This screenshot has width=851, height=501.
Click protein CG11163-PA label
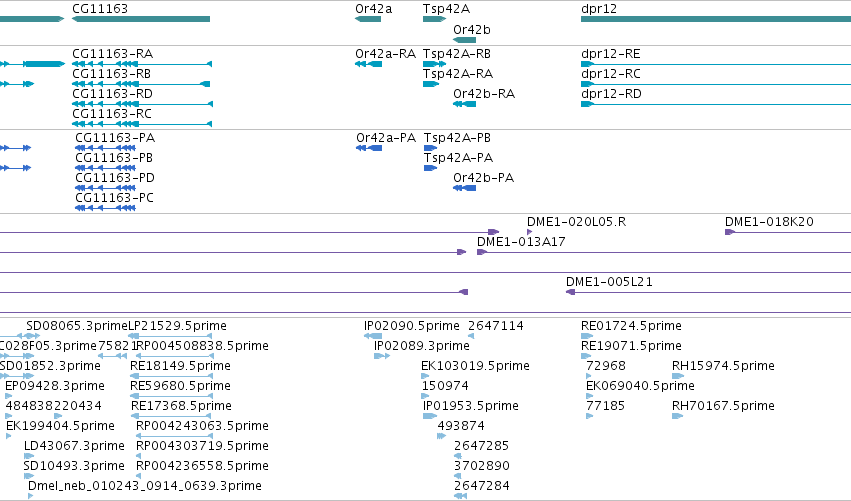(x=115, y=138)
